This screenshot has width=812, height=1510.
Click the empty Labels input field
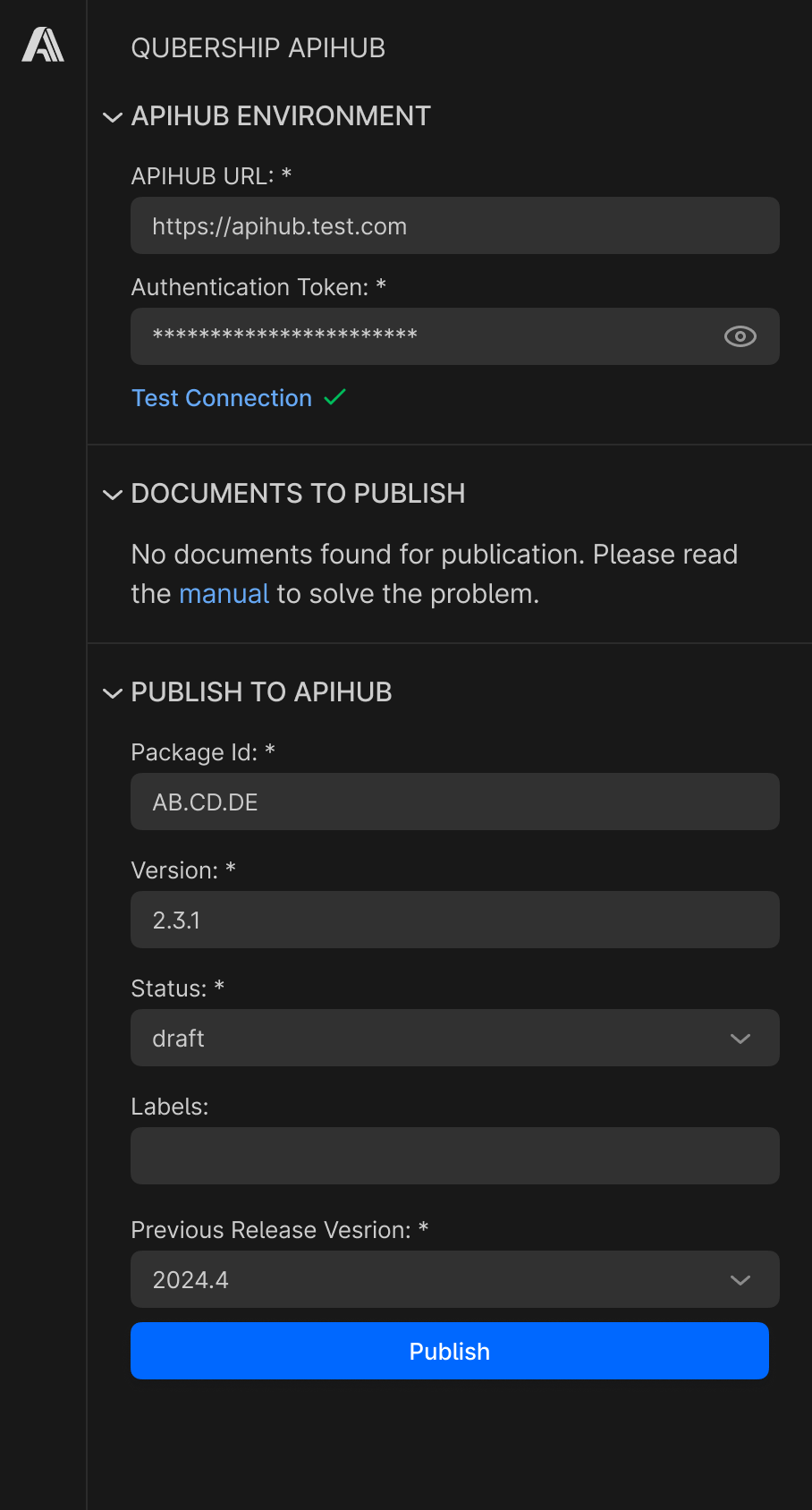pyautogui.click(x=455, y=1156)
